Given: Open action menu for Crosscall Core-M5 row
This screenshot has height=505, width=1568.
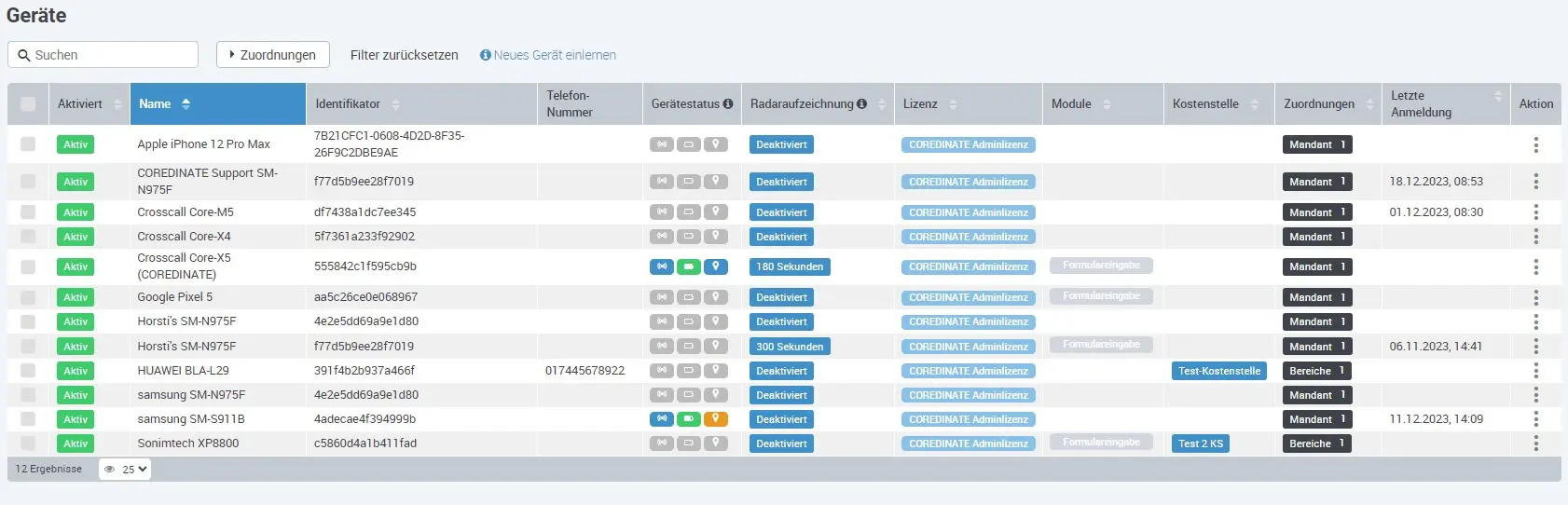Looking at the screenshot, I should pyautogui.click(x=1535, y=212).
